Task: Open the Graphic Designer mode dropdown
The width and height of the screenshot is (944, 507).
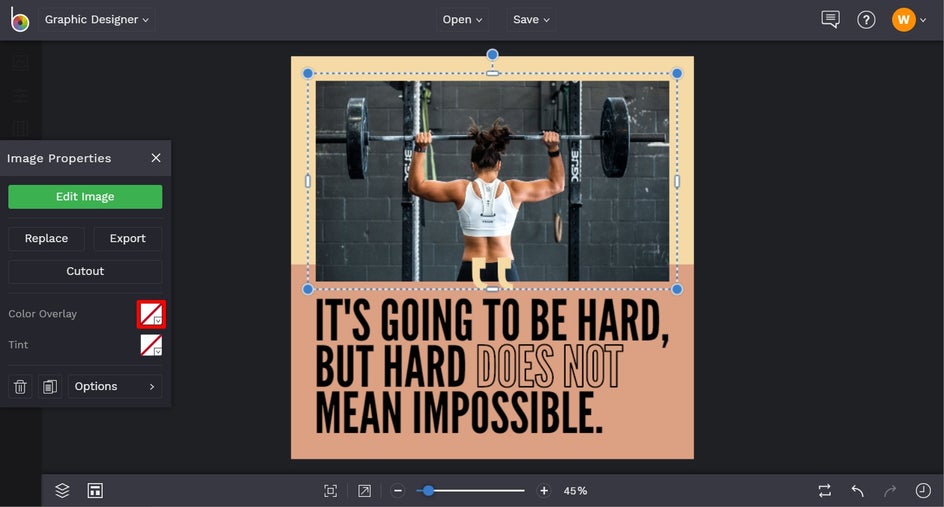Action: tap(96, 20)
